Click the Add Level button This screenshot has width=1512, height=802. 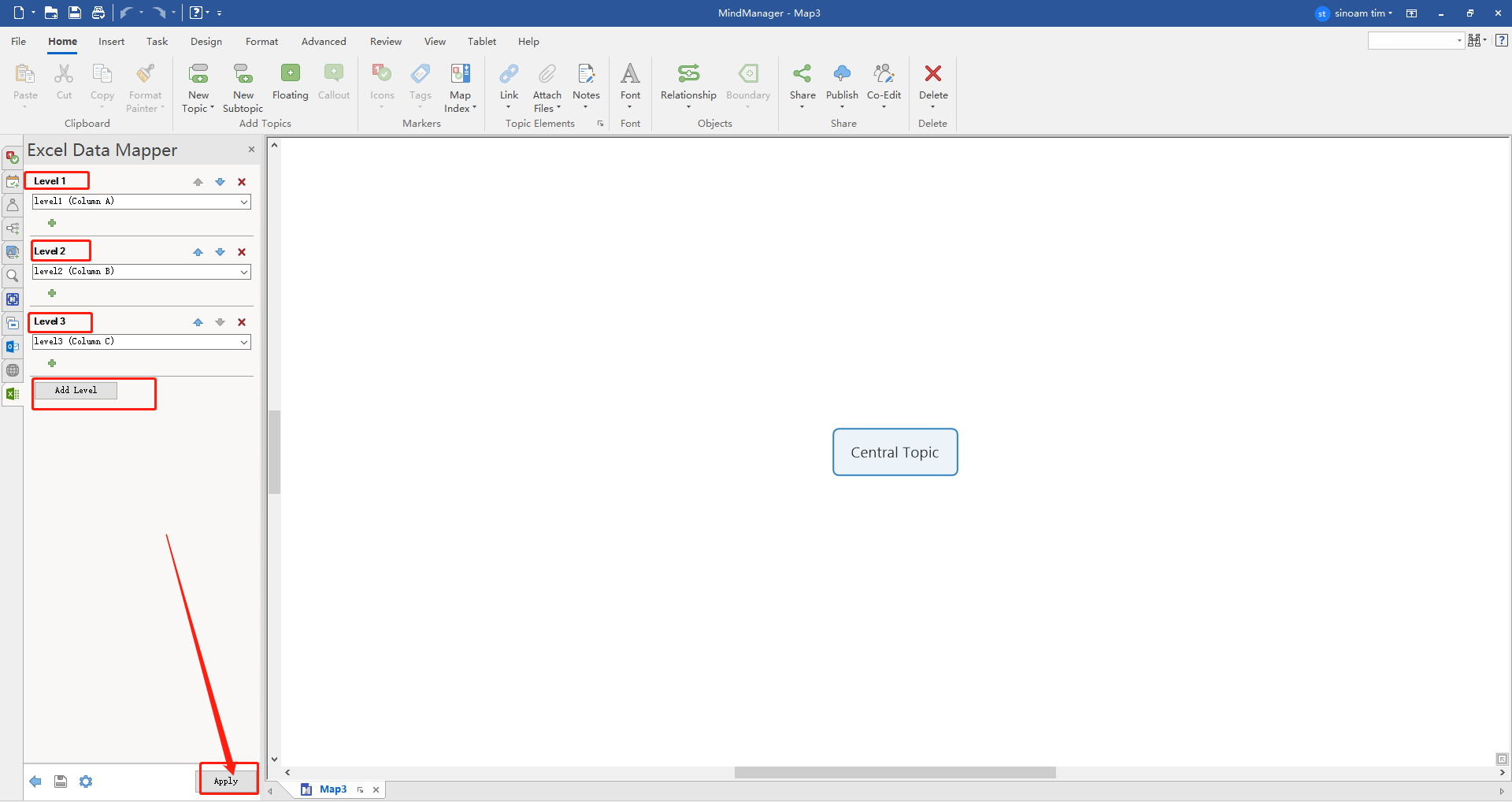[x=76, y=390]
